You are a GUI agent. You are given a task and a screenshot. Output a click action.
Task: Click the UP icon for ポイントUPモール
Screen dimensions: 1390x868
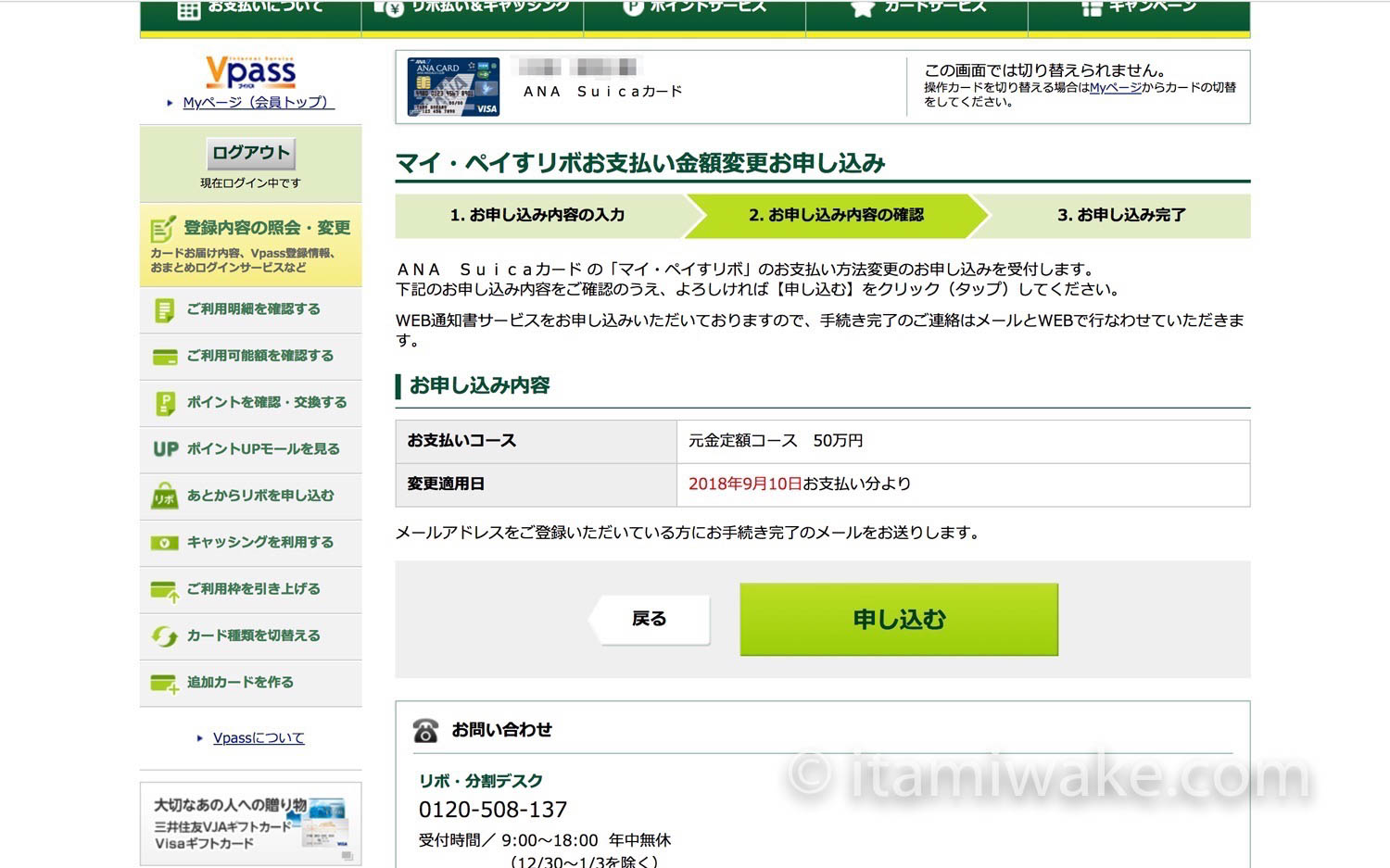[x=165, y=449]
